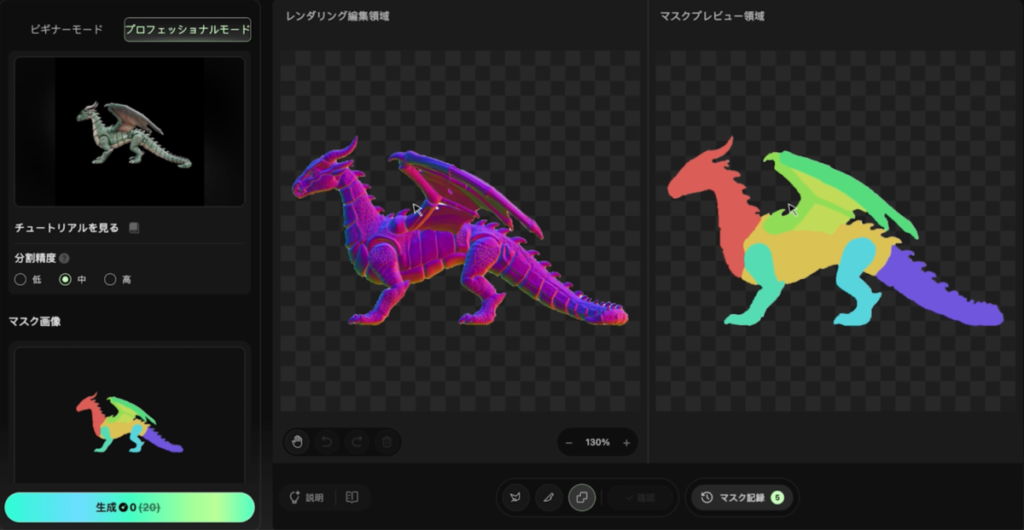1024x530 pixels.
Task: Click the trash delete icon
Action: pos(386,441)
